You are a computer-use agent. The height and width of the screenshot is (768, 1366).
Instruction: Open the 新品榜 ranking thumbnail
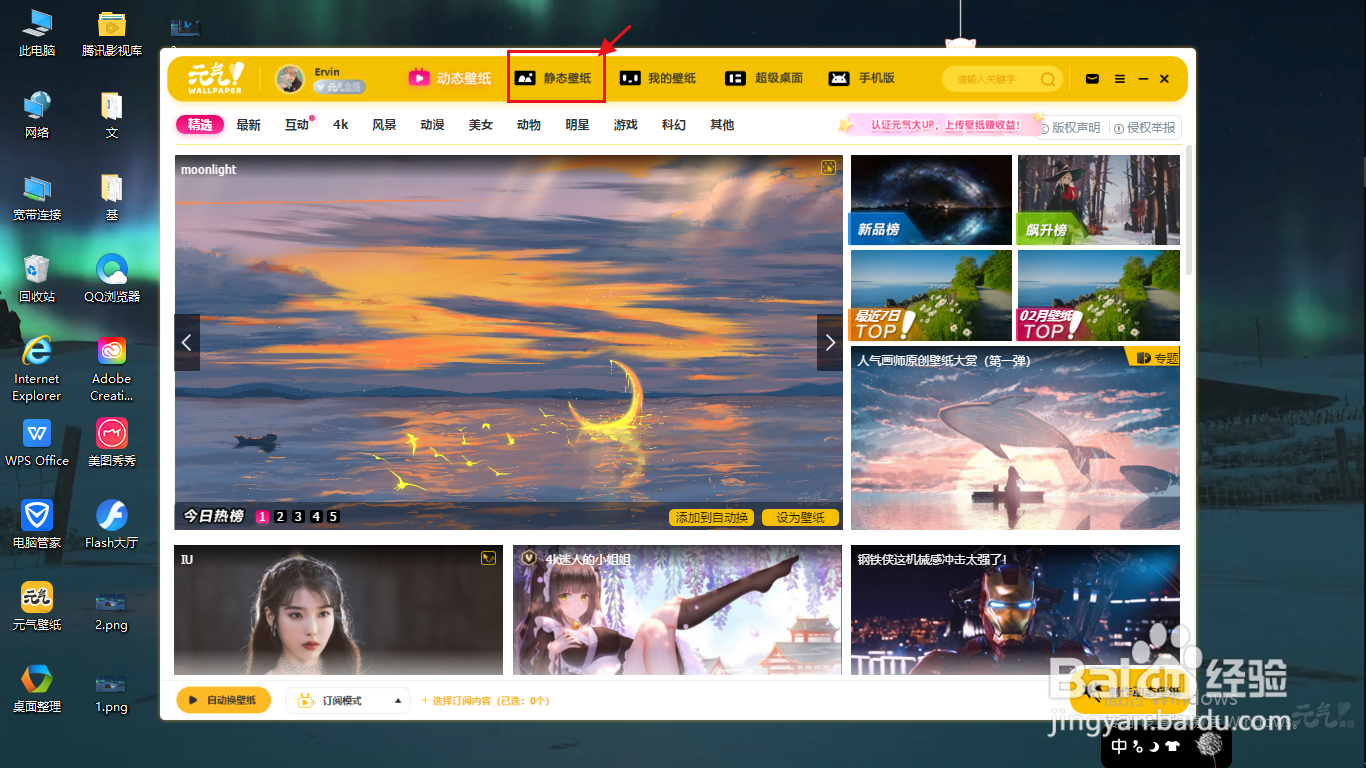click(x=931, y=199)
